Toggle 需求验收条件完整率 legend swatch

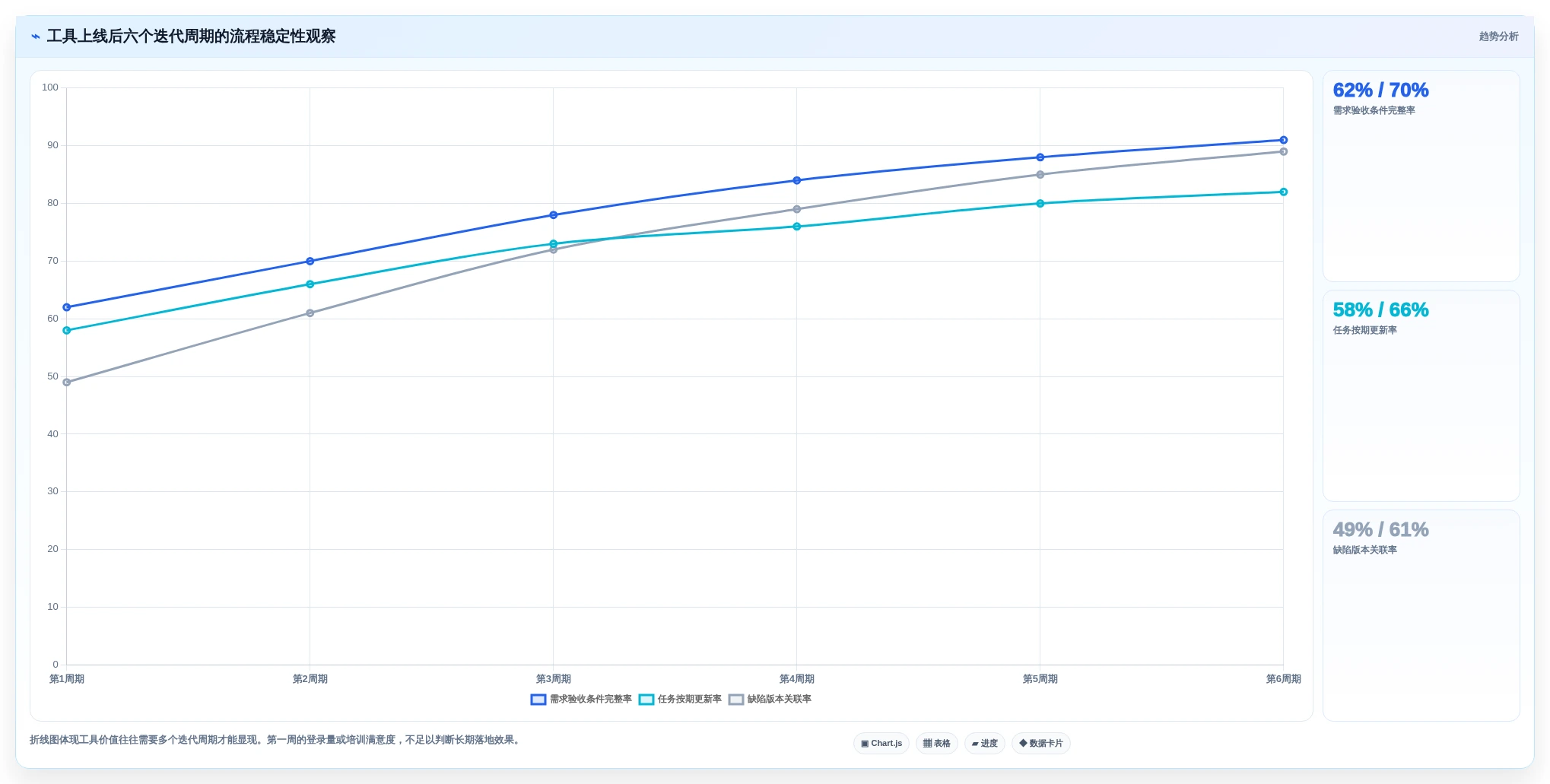pos(538,700)
